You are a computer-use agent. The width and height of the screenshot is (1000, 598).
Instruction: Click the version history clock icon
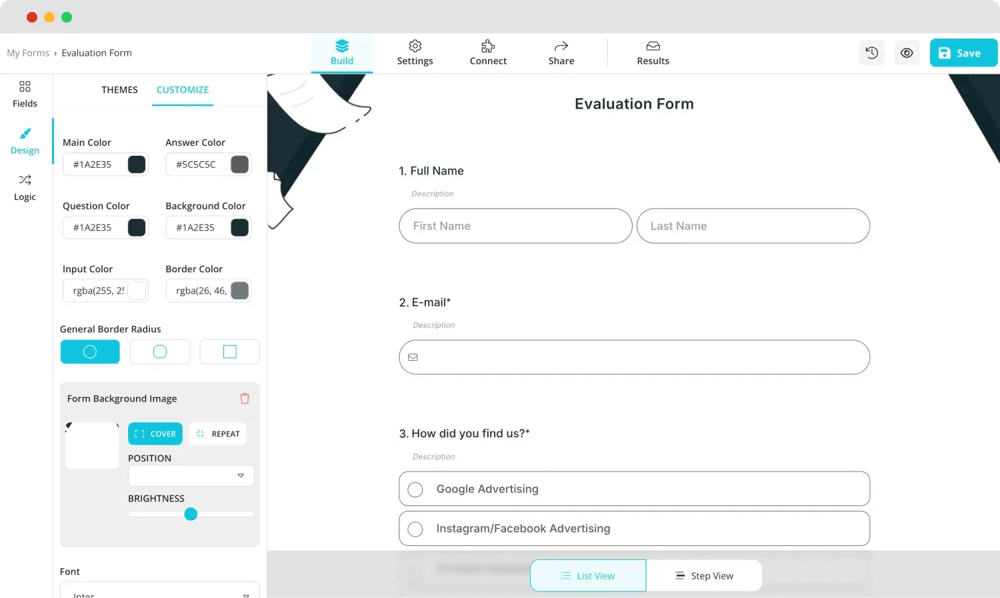coord(872,53)
